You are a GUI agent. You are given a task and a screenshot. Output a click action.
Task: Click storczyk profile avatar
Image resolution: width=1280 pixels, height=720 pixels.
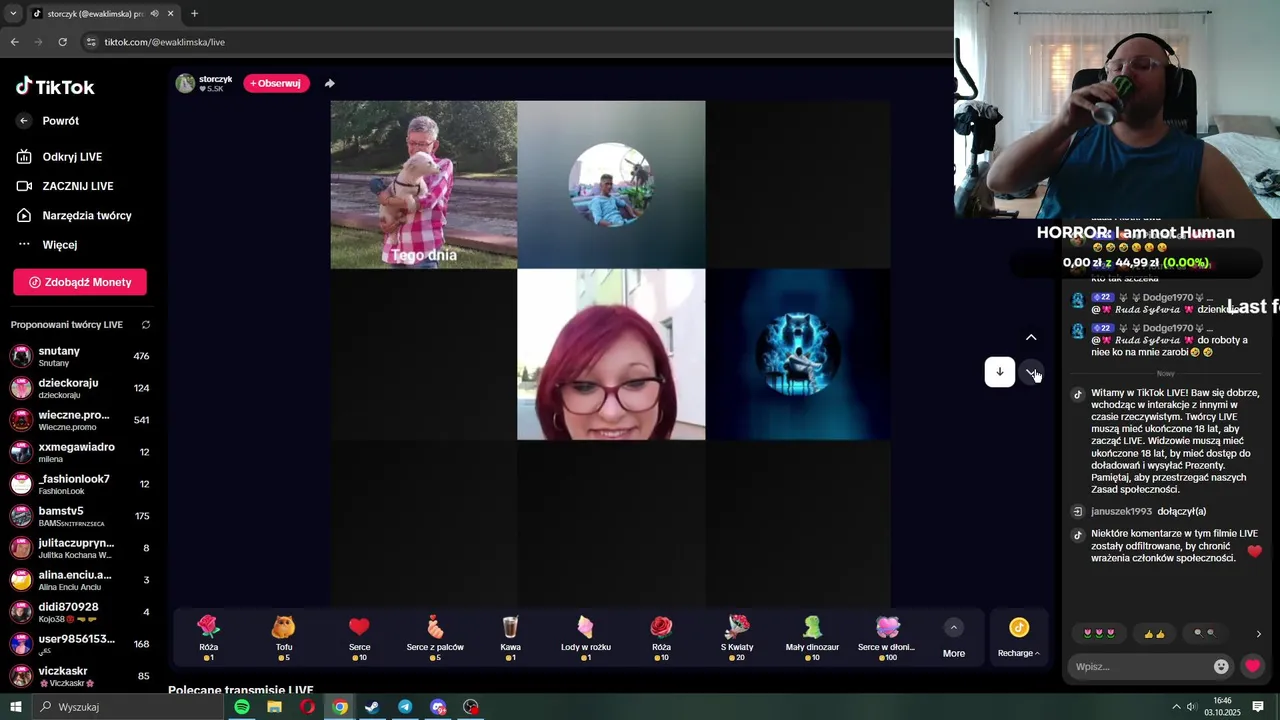click(185, 83)
